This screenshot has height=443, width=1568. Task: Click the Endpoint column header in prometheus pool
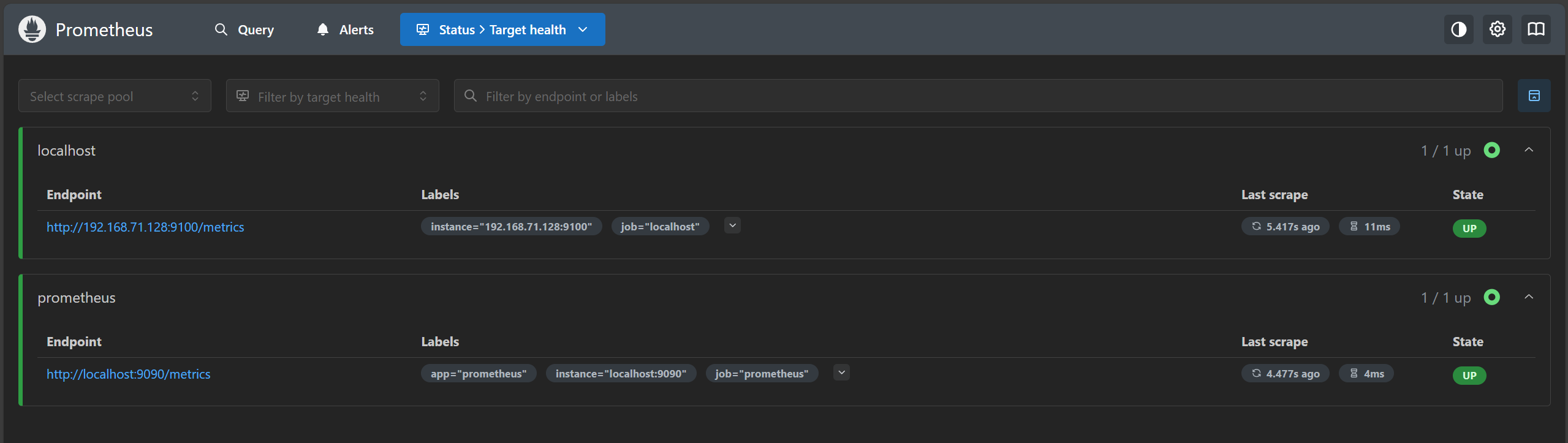click(74, 341)
